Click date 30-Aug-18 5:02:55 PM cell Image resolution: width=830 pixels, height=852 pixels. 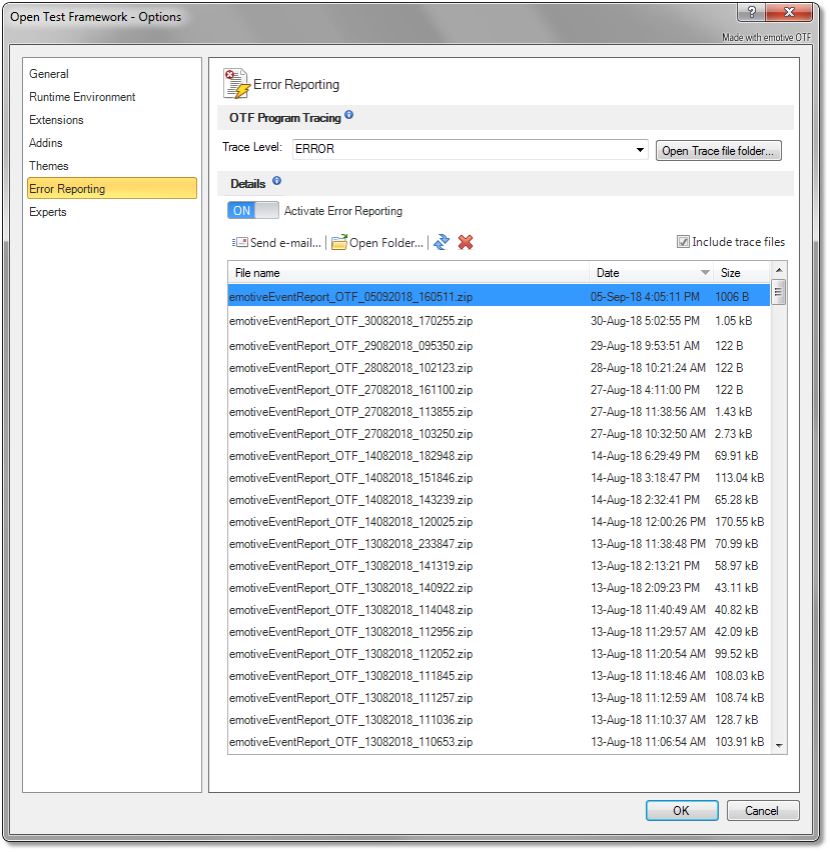(645, 321)
